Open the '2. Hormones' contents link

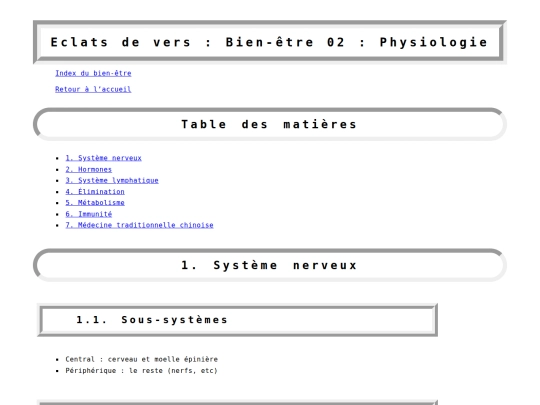point(89,169)
